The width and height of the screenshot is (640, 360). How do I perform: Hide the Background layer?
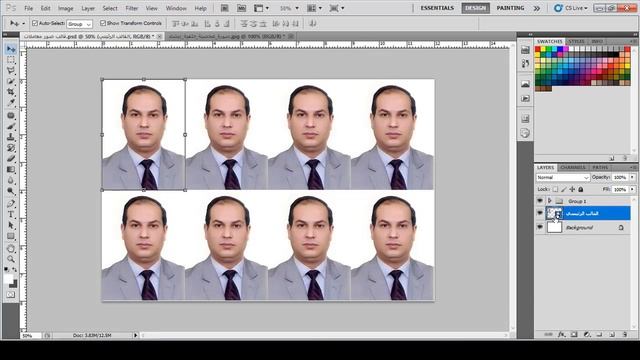(540, 227)
